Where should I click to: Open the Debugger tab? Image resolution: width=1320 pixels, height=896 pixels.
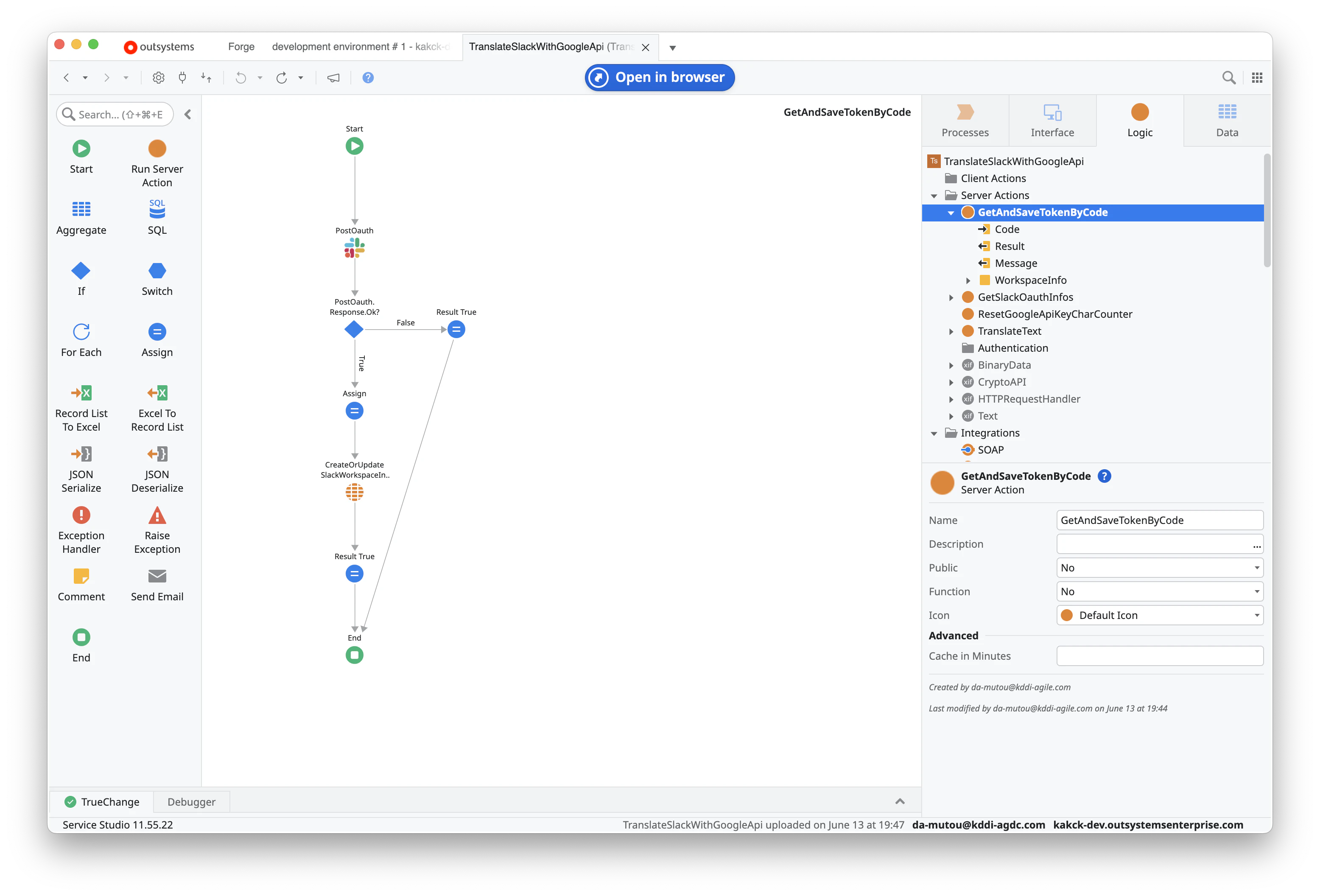pos(191,802)
